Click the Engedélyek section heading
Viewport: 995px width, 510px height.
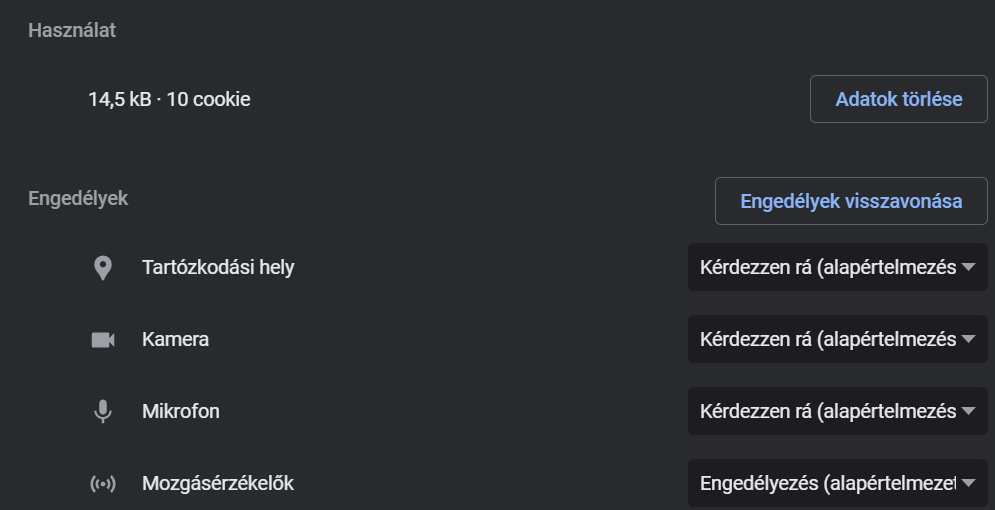[x=78, y=199]
